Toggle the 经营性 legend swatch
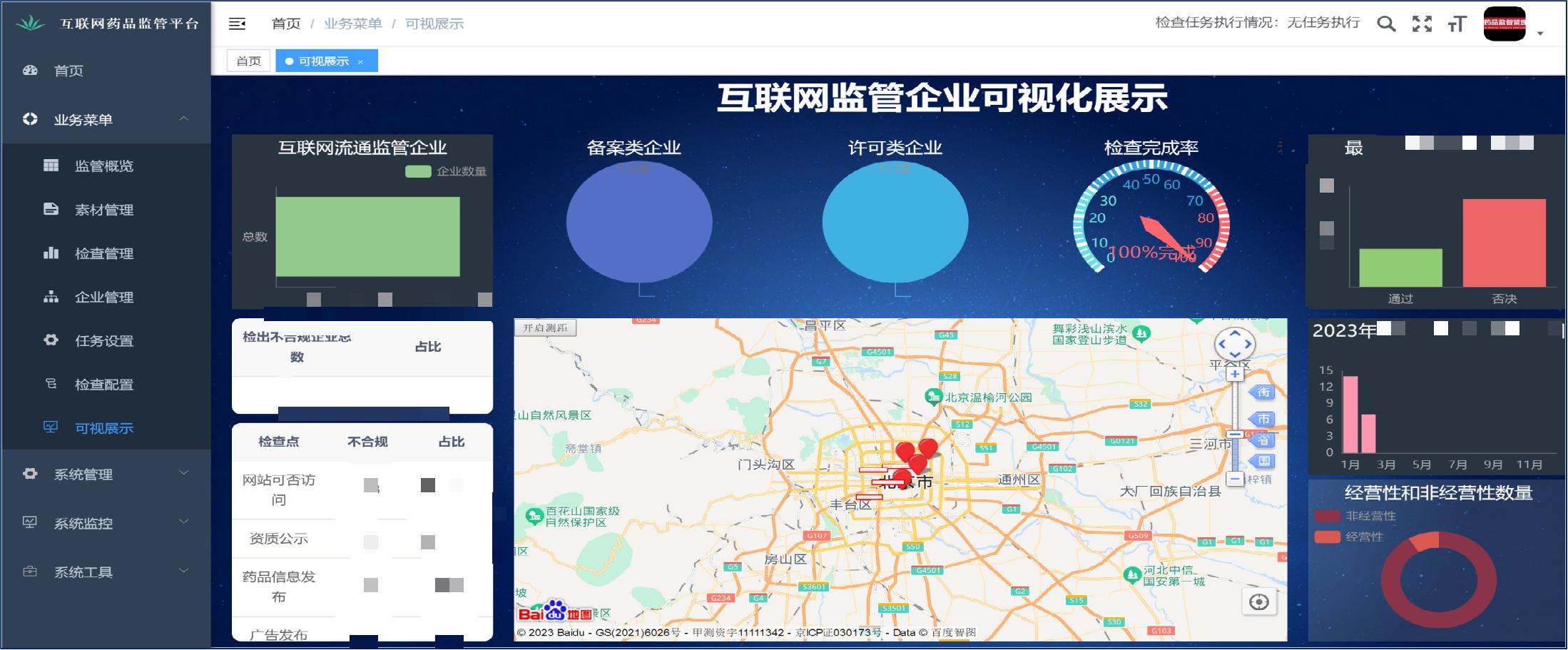Viewport: 1568px width, 650px height. pos(1328,537)
